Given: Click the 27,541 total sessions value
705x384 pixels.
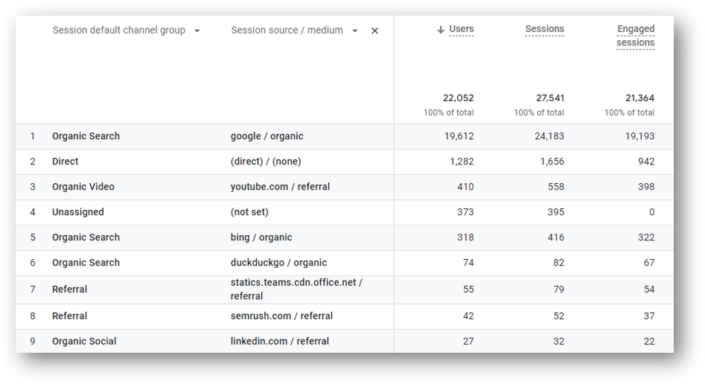Looking at the screenshot, I should (x=550, y=98).
